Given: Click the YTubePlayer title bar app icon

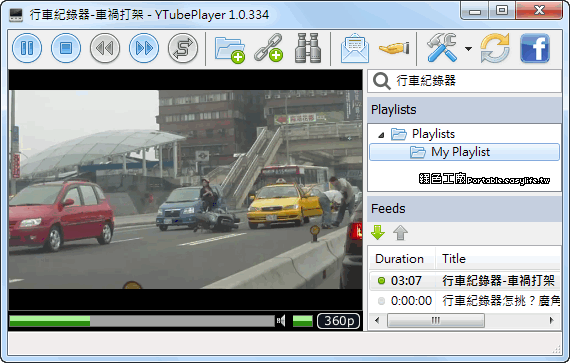Looking at the screenshot, I should click(16, 15).
